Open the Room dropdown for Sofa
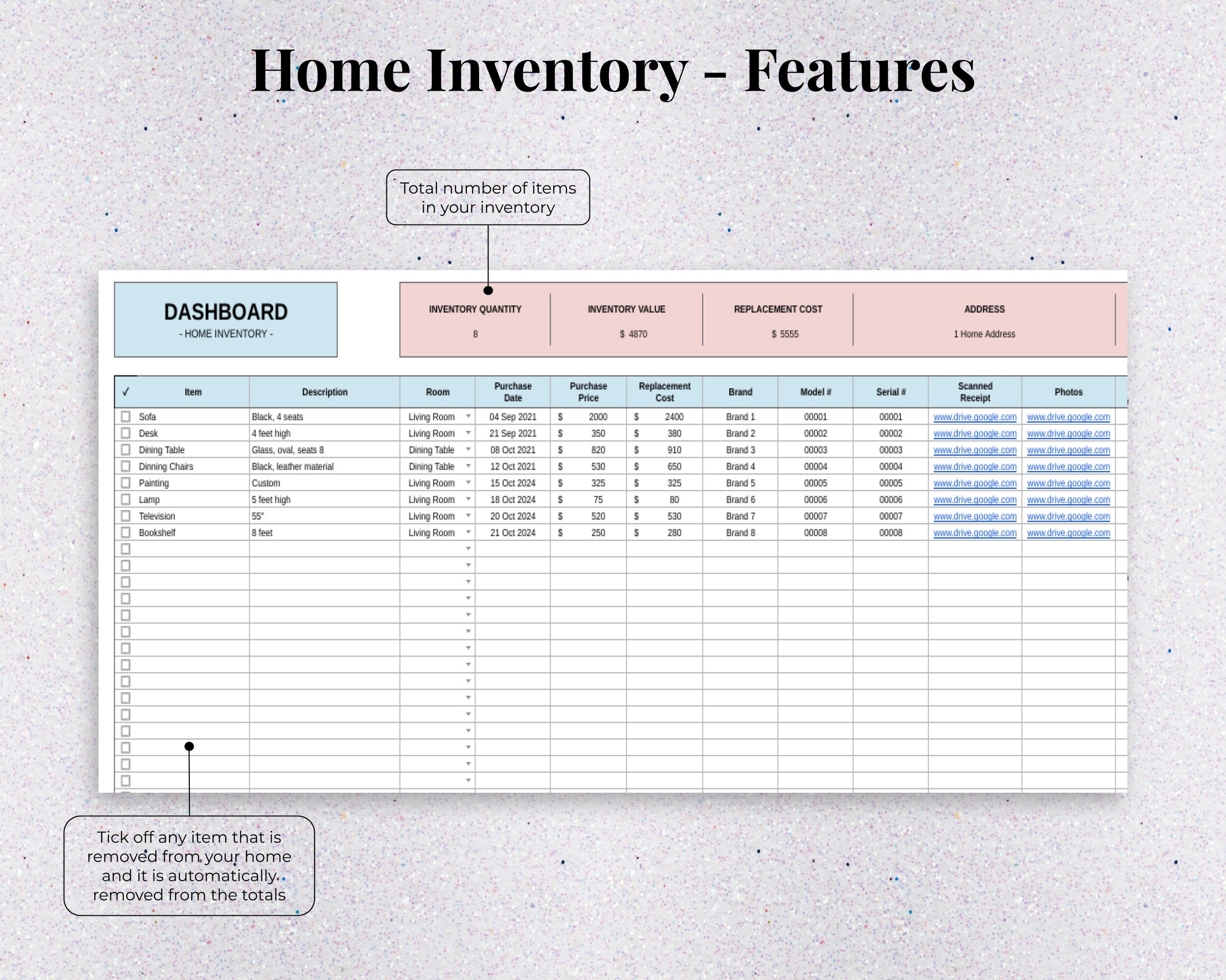Screen dimensions: 1226x980 [468, 417]
